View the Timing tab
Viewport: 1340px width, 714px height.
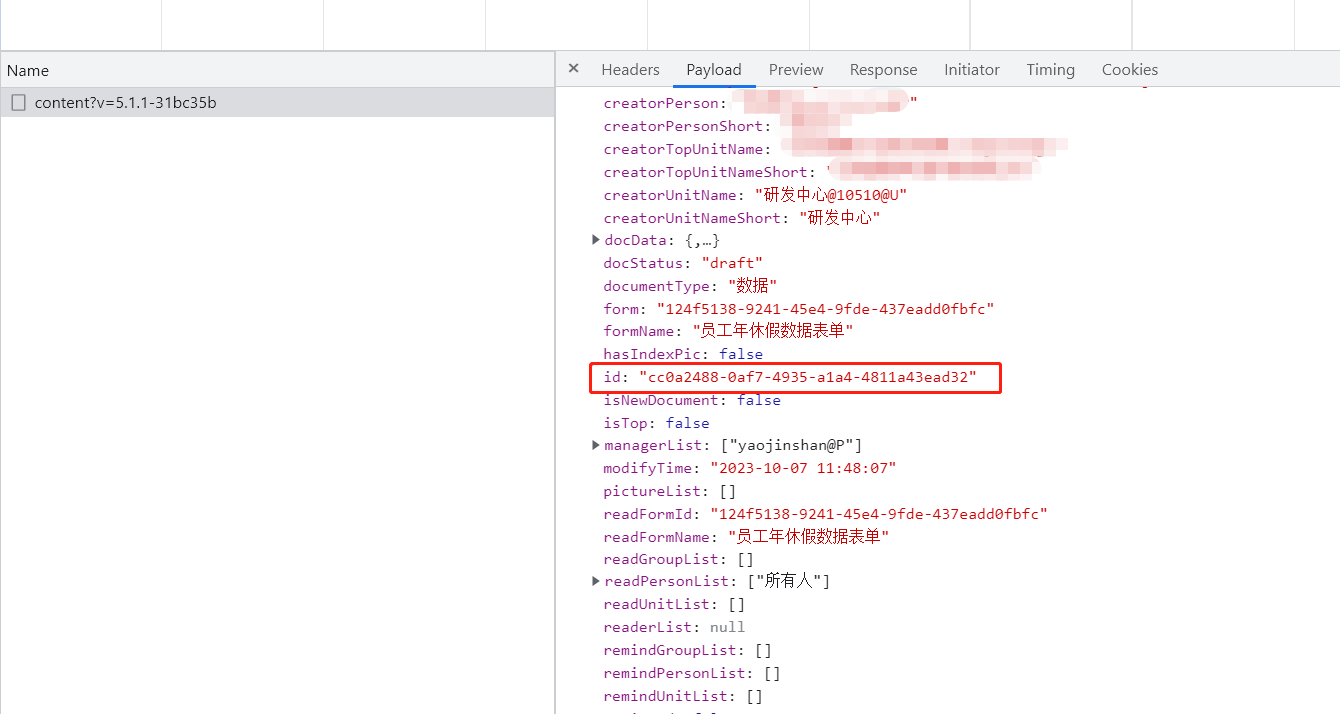point(1050,70)
